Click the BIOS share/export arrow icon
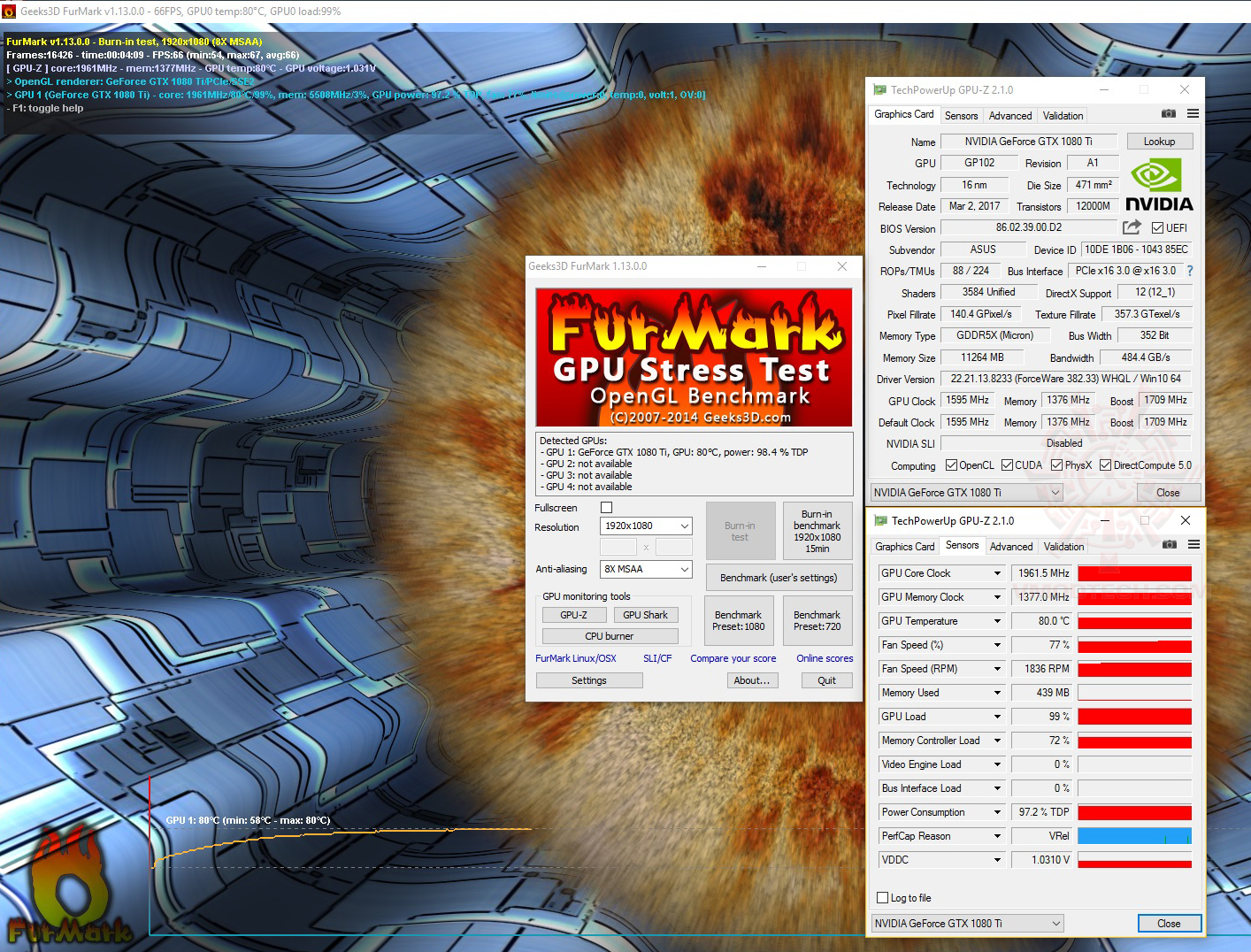 pos(1132,227)
